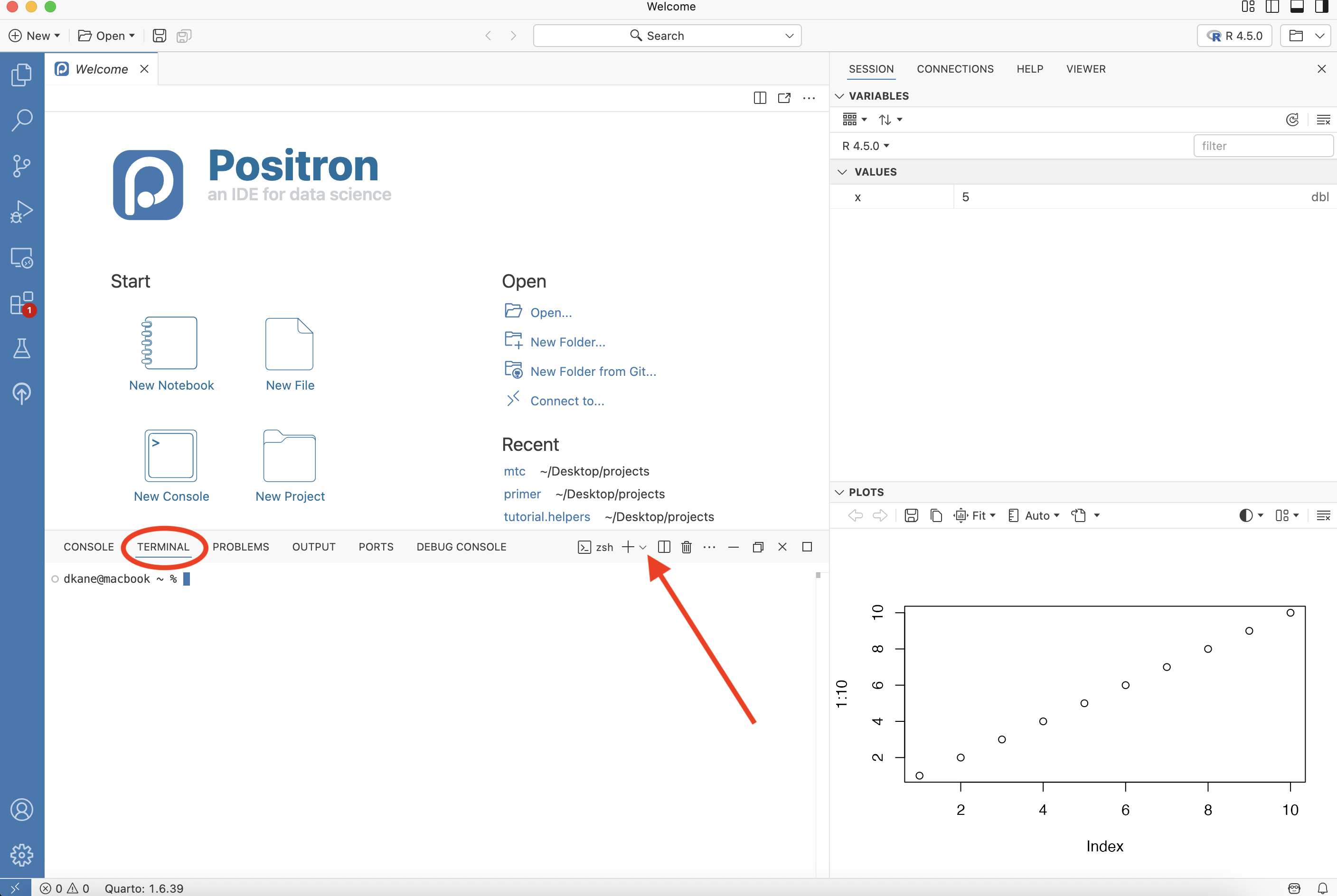The height and width of the screenshot is (896, 1337).
Task: Switch to the OUTPUT tab
Action: coord(314,547)
